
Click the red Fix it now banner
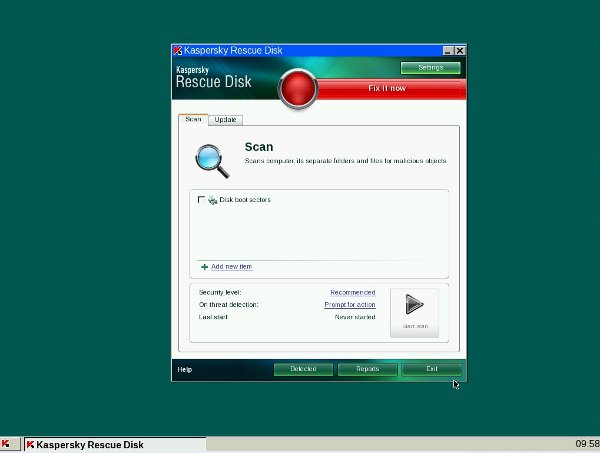tap(387, 88)
